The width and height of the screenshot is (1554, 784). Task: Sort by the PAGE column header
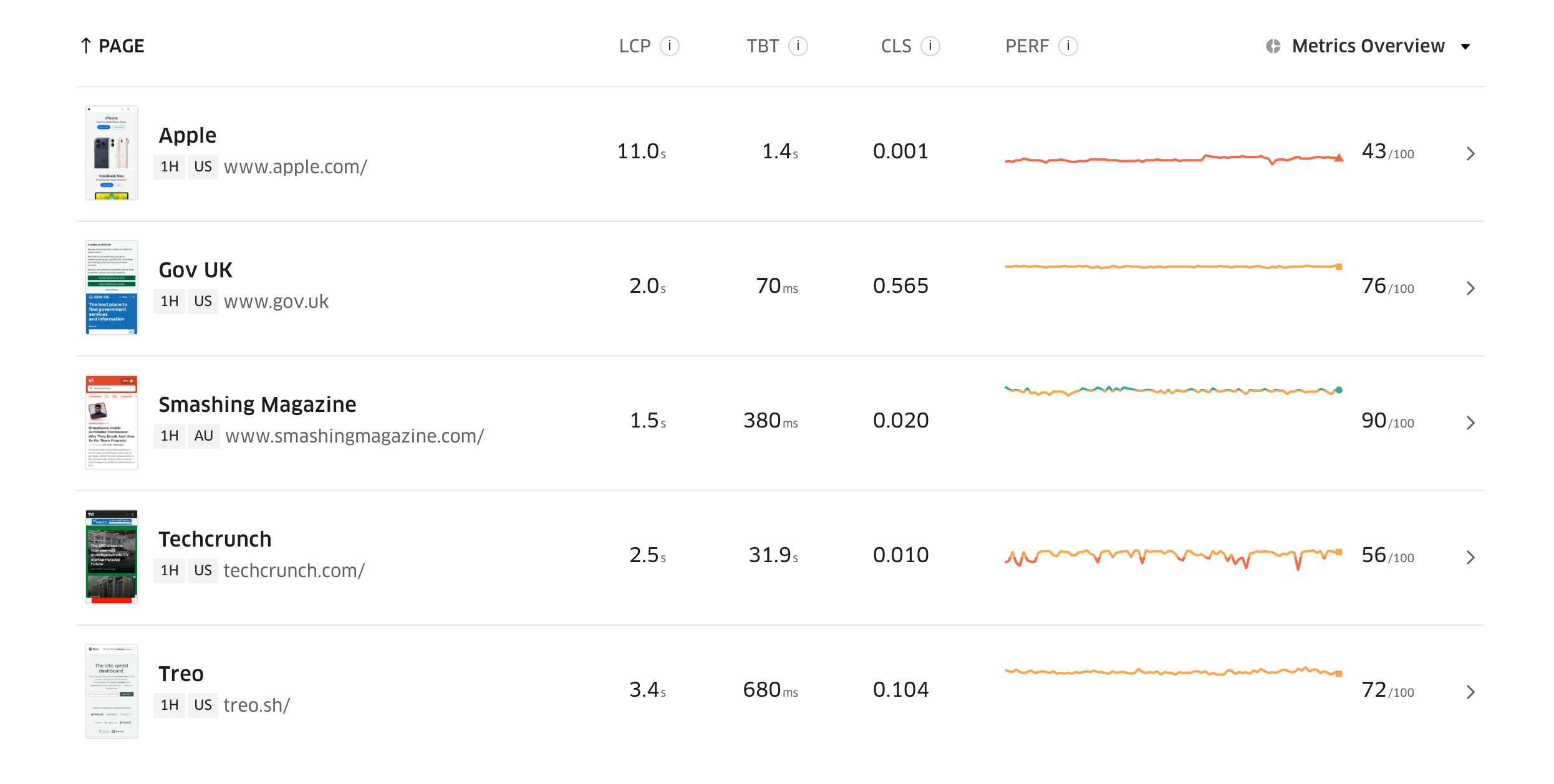(122, 46)
